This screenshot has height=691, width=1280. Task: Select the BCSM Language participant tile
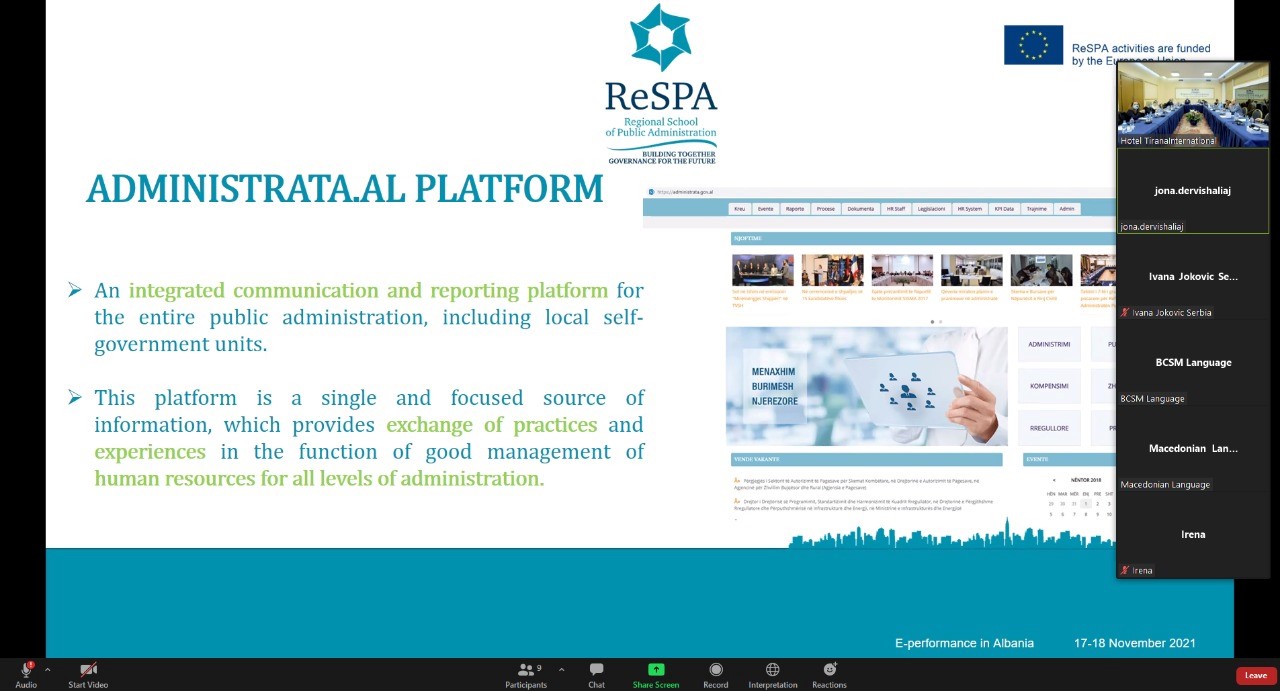[1193, 362]
